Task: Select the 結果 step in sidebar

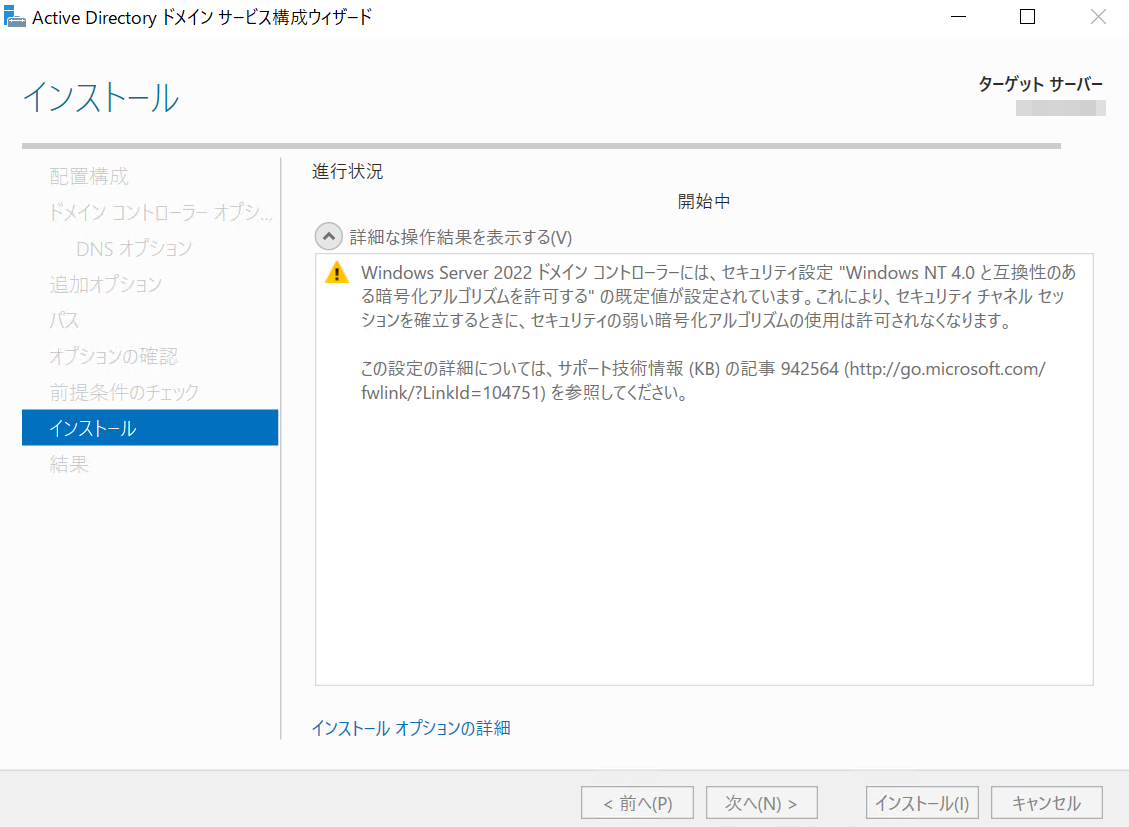Action: click(x=69, y=464)
